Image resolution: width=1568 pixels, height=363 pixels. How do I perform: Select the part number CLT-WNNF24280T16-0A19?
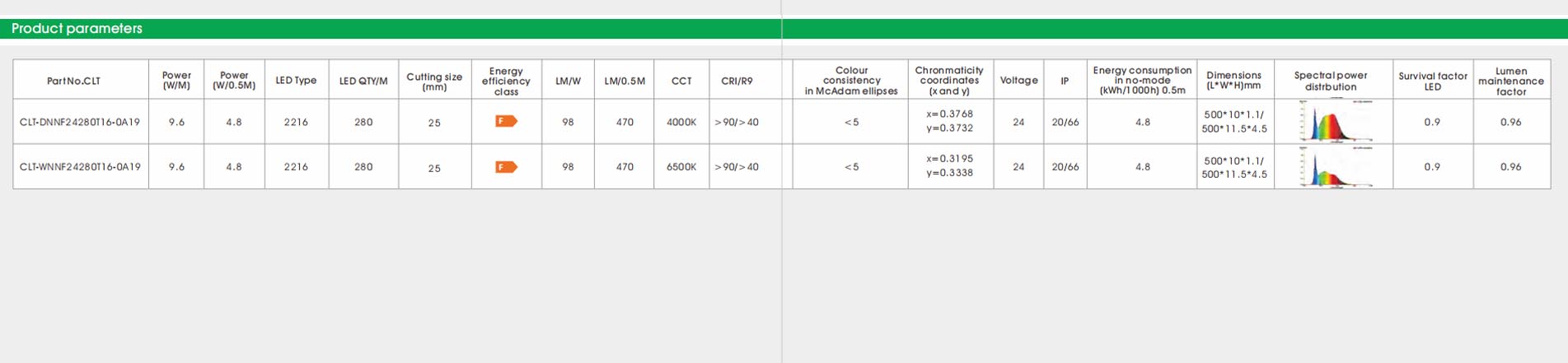[80, 166]
